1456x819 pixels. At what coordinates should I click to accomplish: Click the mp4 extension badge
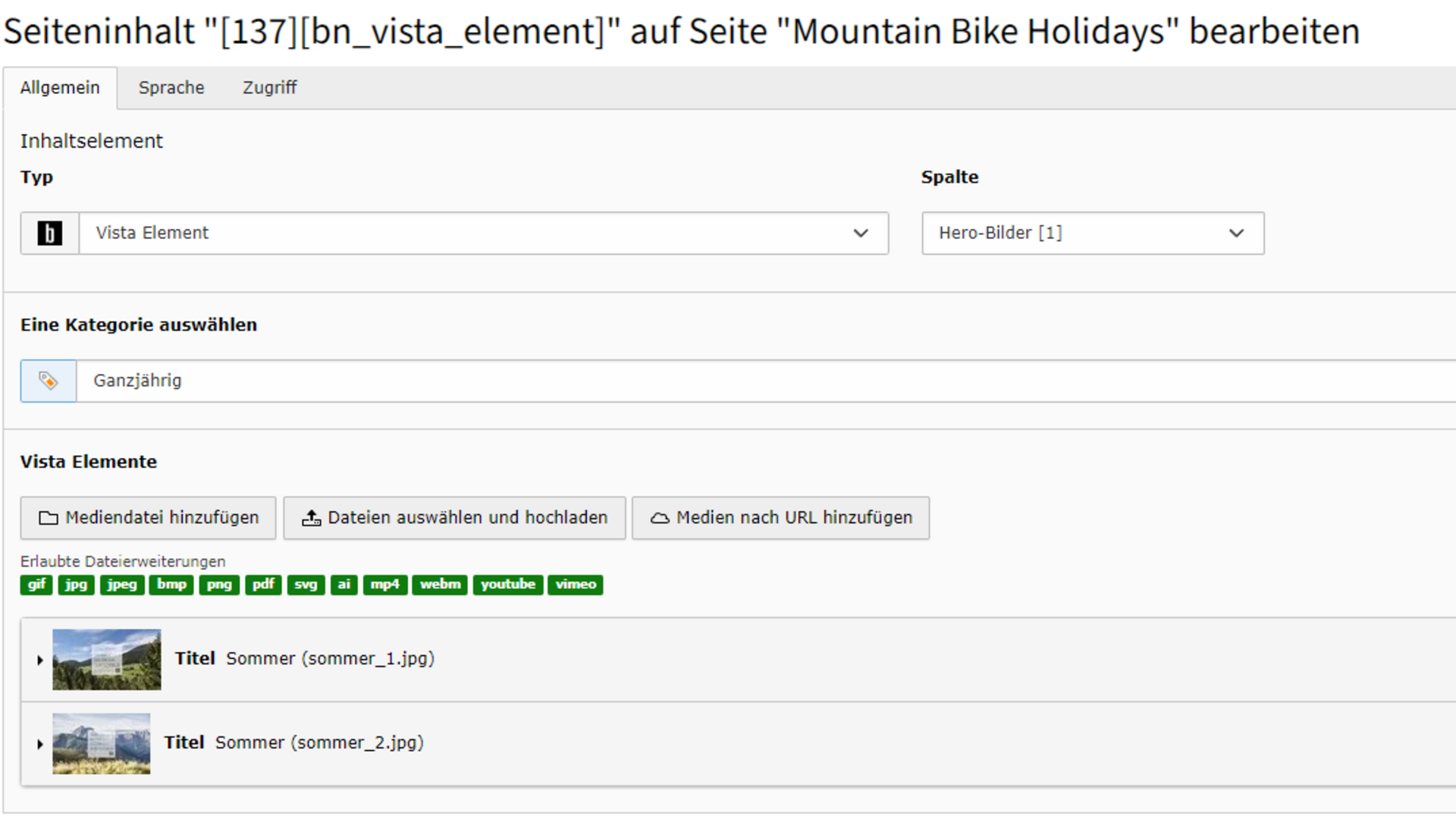coord(384,585)
